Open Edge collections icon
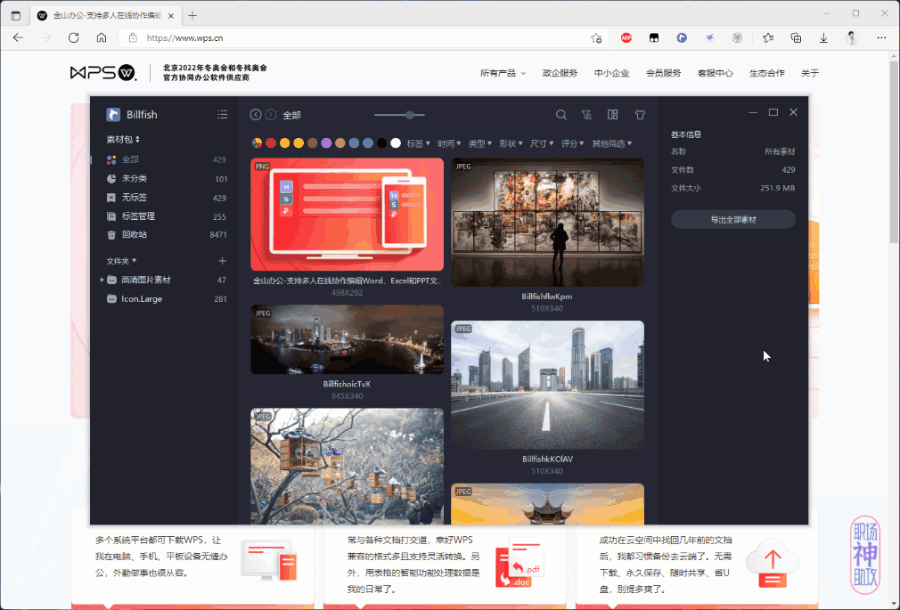900x610 pixels. pyautogui.click(x=796, y=38)
